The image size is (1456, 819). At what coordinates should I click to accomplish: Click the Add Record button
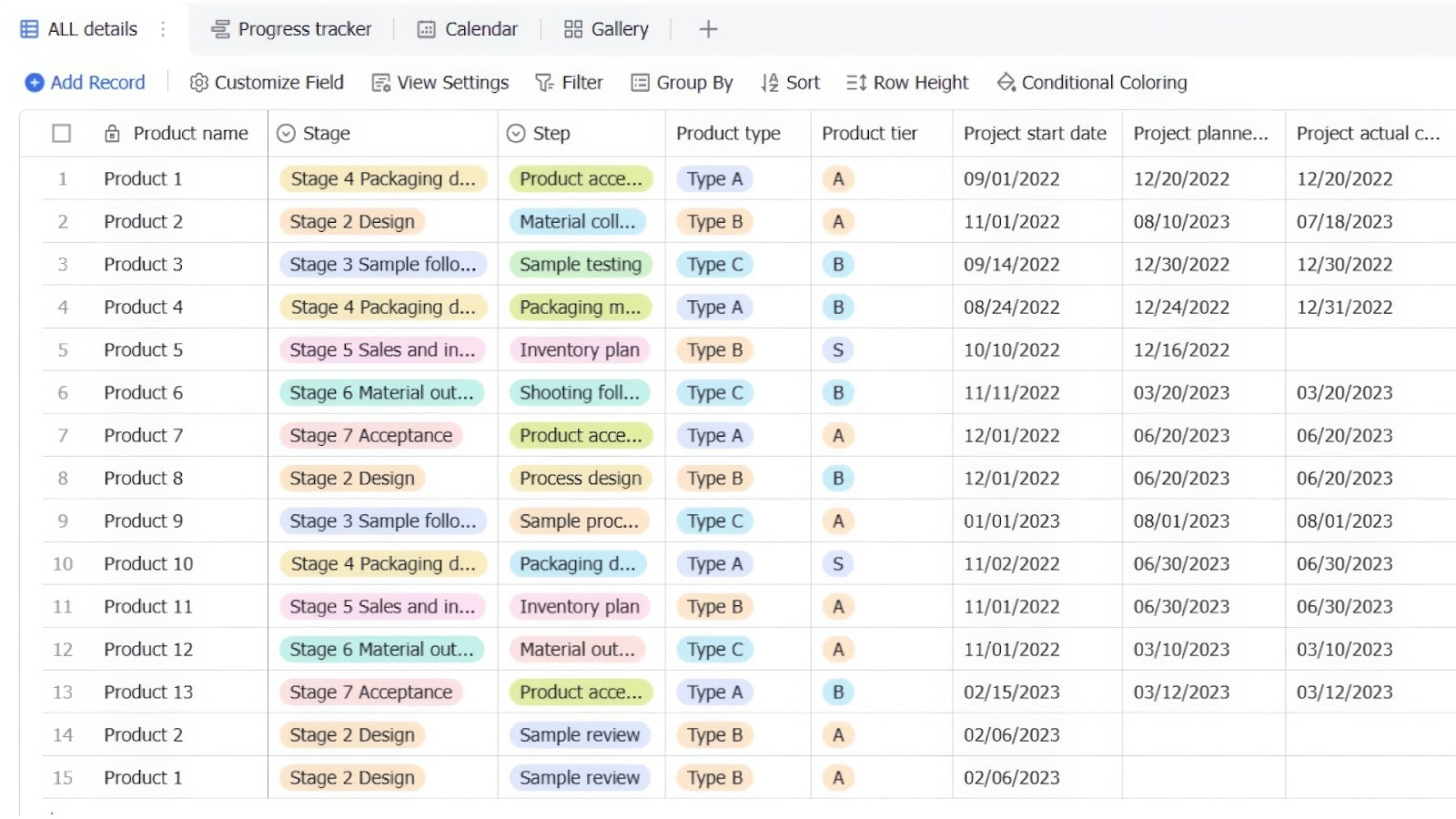point(85,82)
